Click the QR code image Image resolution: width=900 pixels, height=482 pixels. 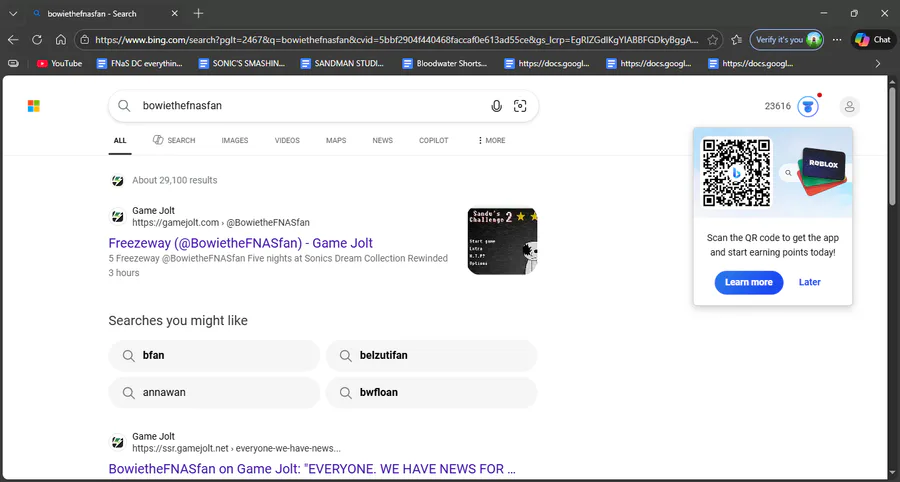click(x=736, y=172)
